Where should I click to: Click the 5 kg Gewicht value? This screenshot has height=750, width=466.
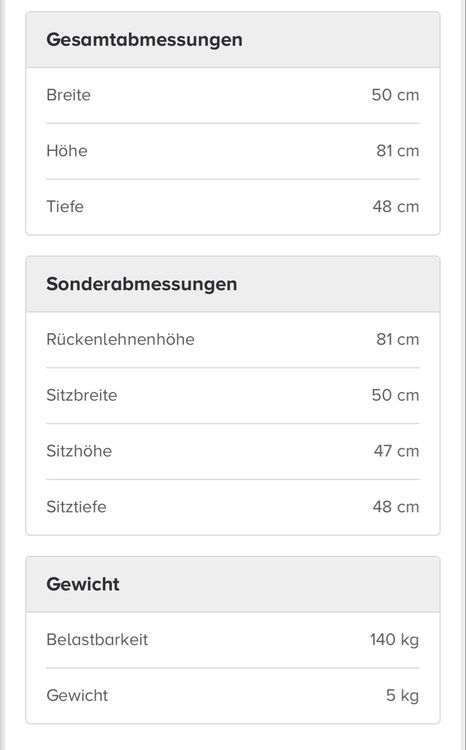pyautogui.click(x=402, y=696)
